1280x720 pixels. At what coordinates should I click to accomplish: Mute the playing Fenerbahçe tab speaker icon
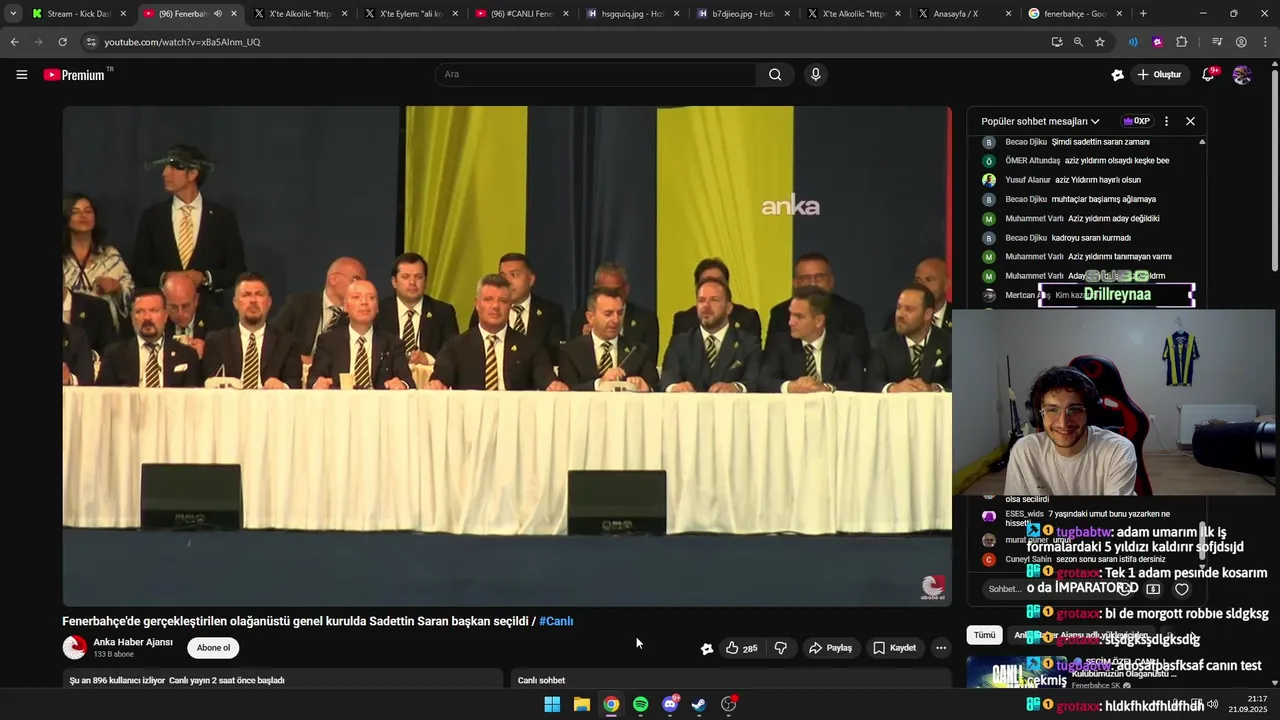point(217,14)
